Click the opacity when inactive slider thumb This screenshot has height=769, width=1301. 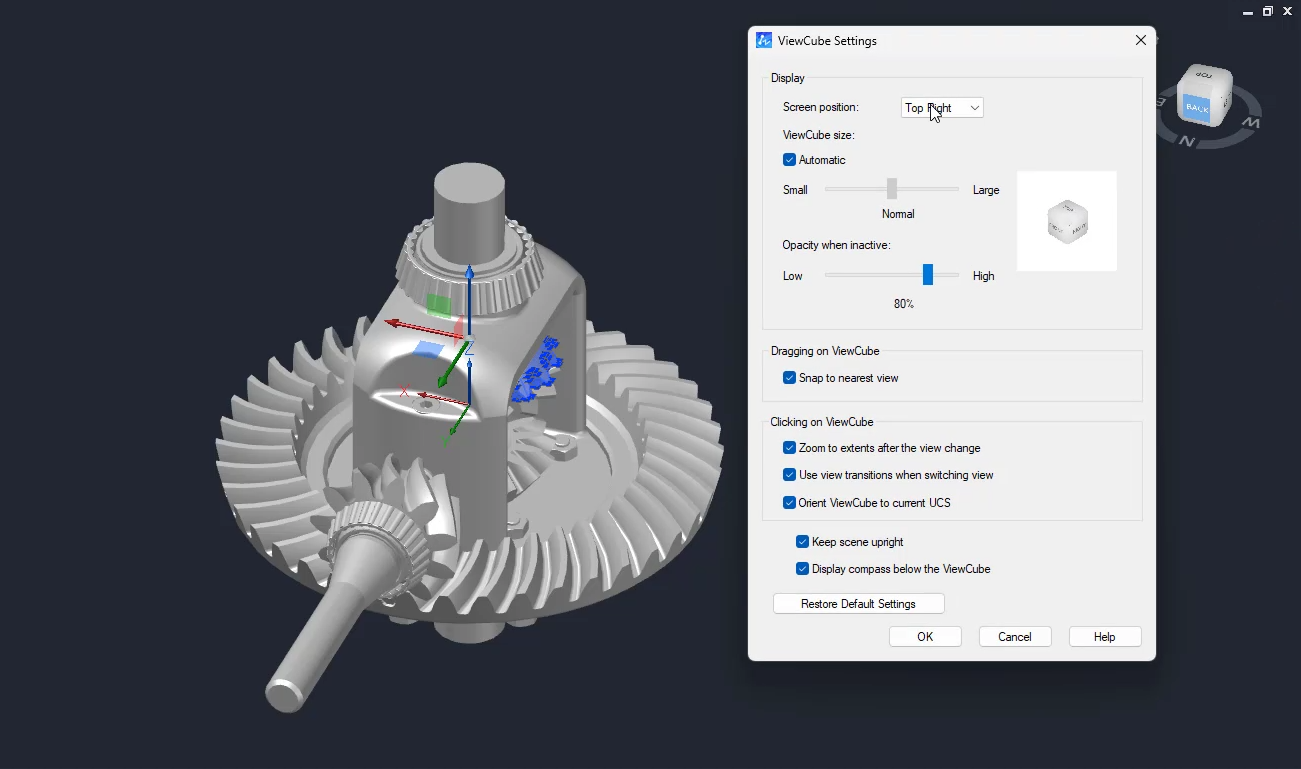pyautogui.click(x=928, y=274)
